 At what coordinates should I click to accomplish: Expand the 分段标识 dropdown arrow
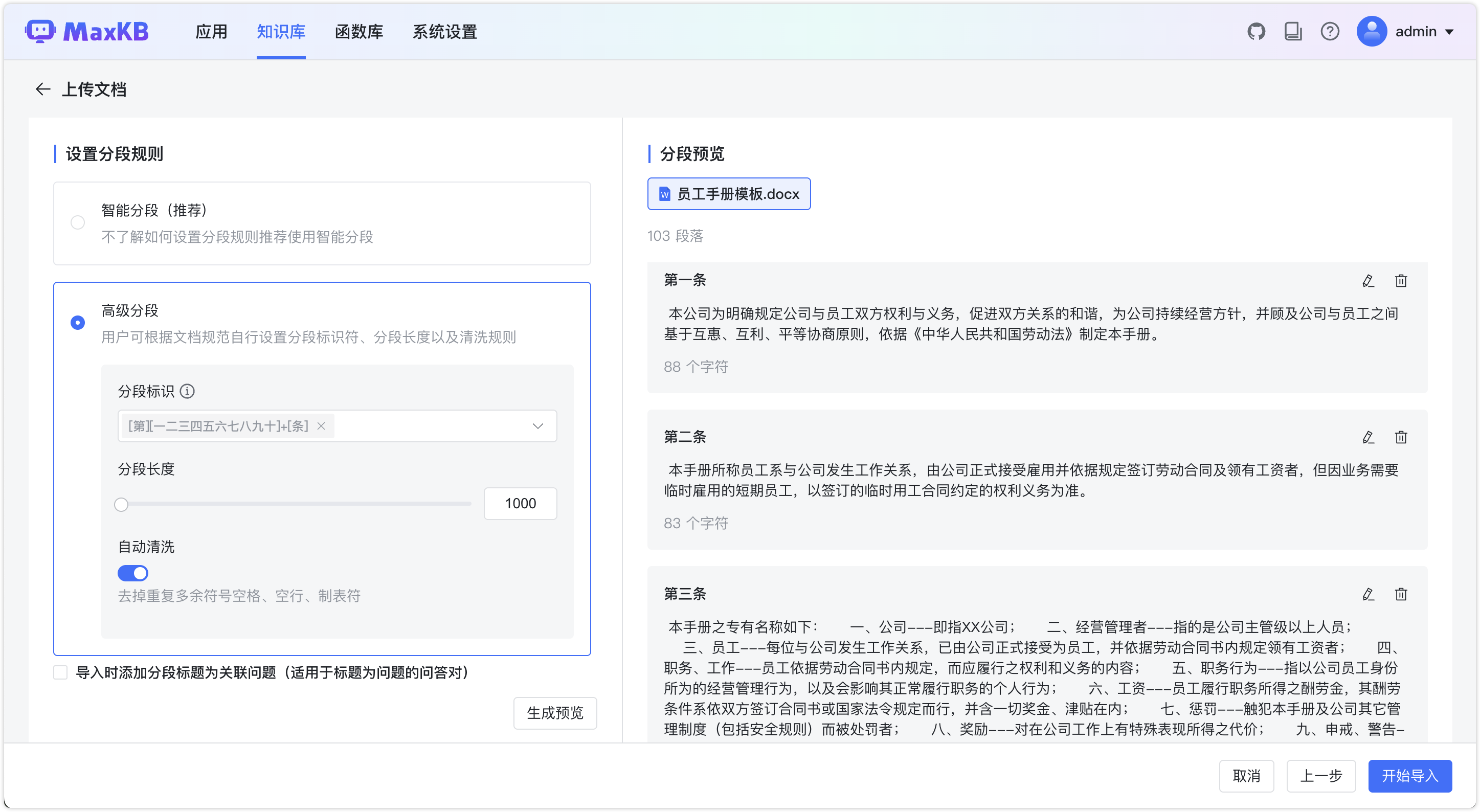[x=537, y=426]
